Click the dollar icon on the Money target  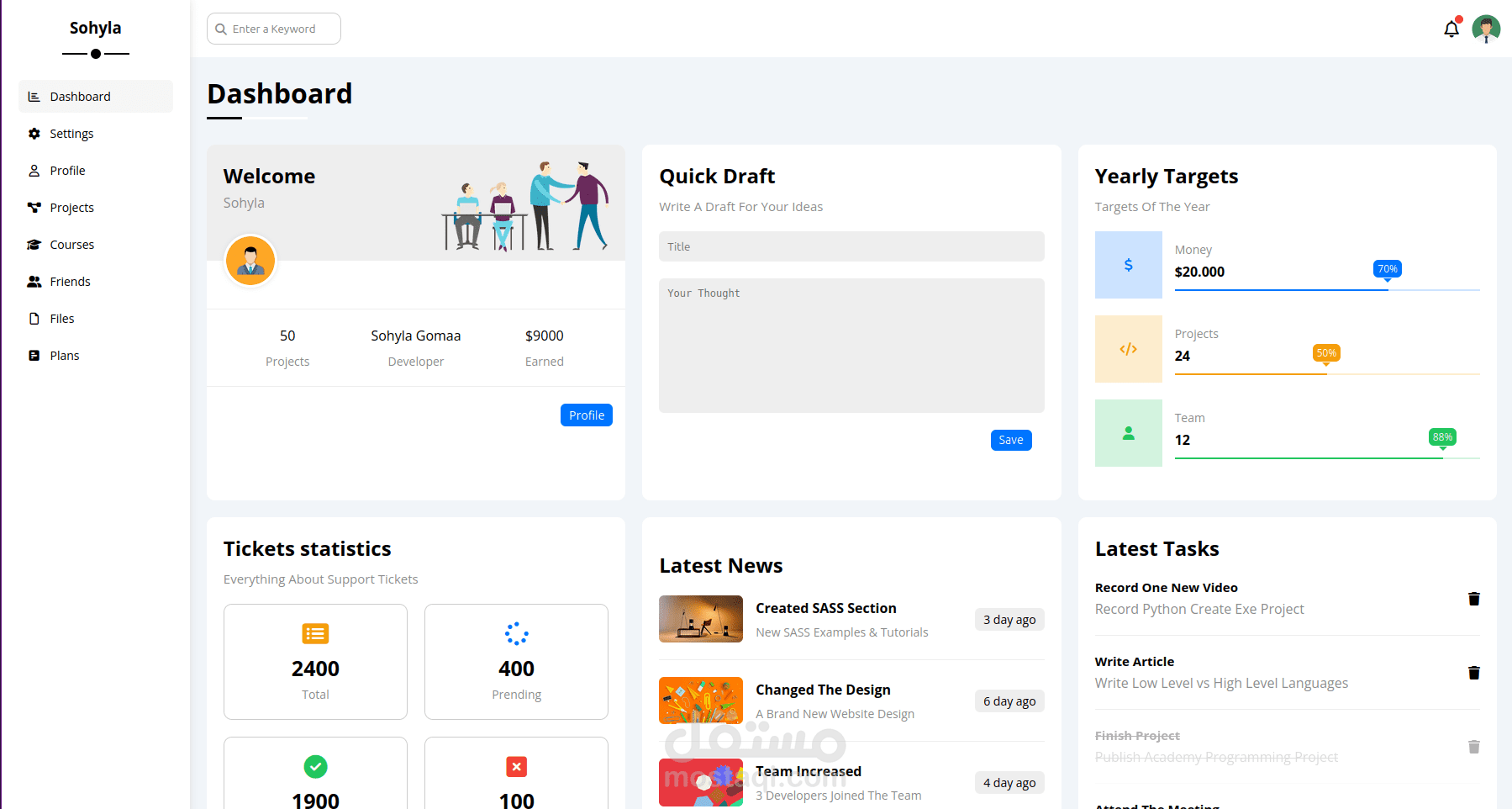click(x=1128, y=264)
